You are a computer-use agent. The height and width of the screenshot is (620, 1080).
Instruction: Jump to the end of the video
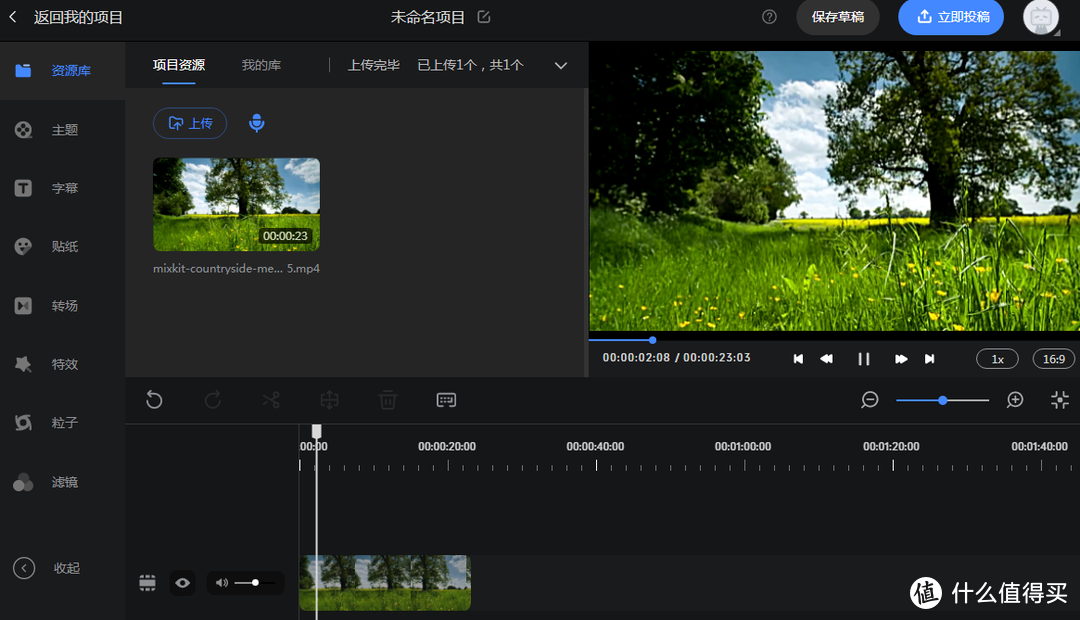(x=929, y=359)
